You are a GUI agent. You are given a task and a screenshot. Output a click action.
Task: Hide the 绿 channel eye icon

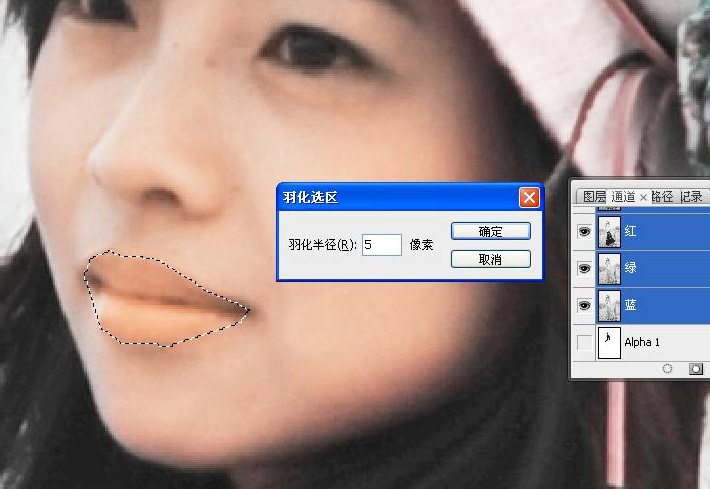585,268
